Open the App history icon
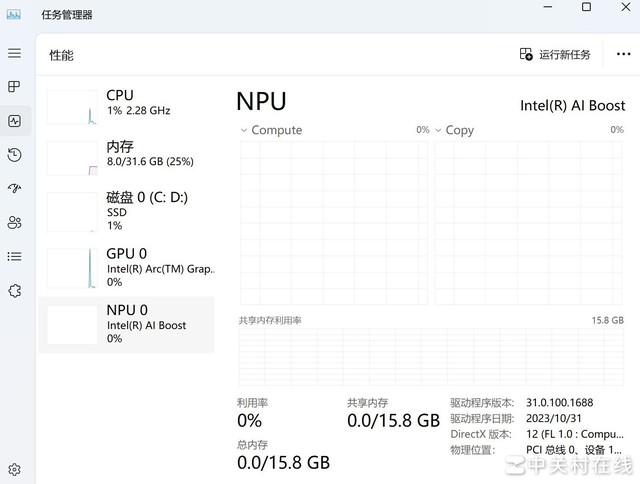 14,155
